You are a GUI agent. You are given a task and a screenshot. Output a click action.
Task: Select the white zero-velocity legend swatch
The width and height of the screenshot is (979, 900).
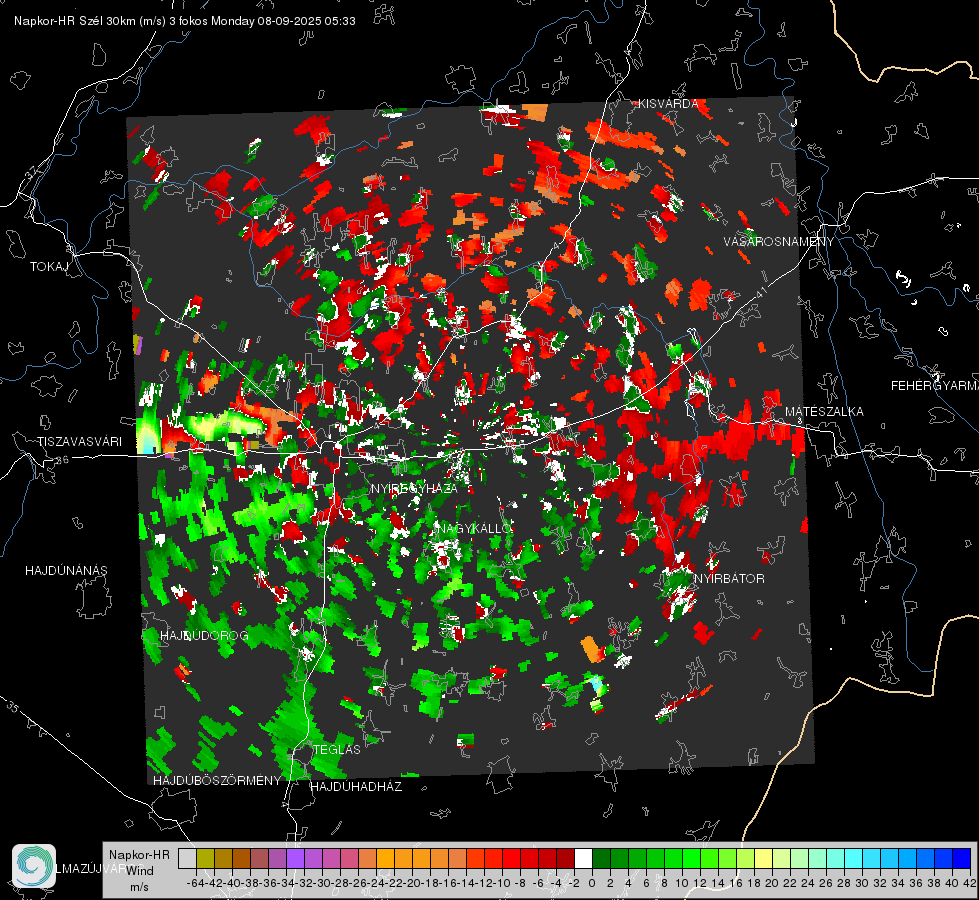pos(583,858)
